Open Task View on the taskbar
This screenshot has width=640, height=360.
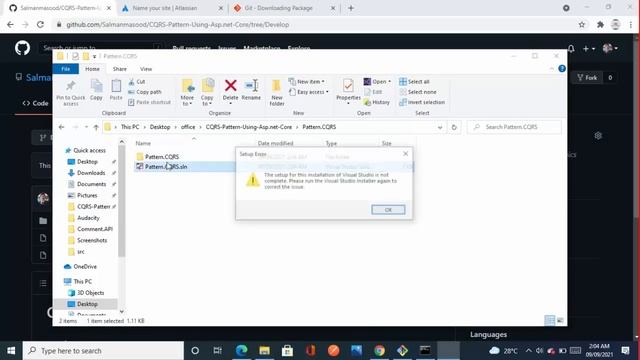(x=218, y=351)
